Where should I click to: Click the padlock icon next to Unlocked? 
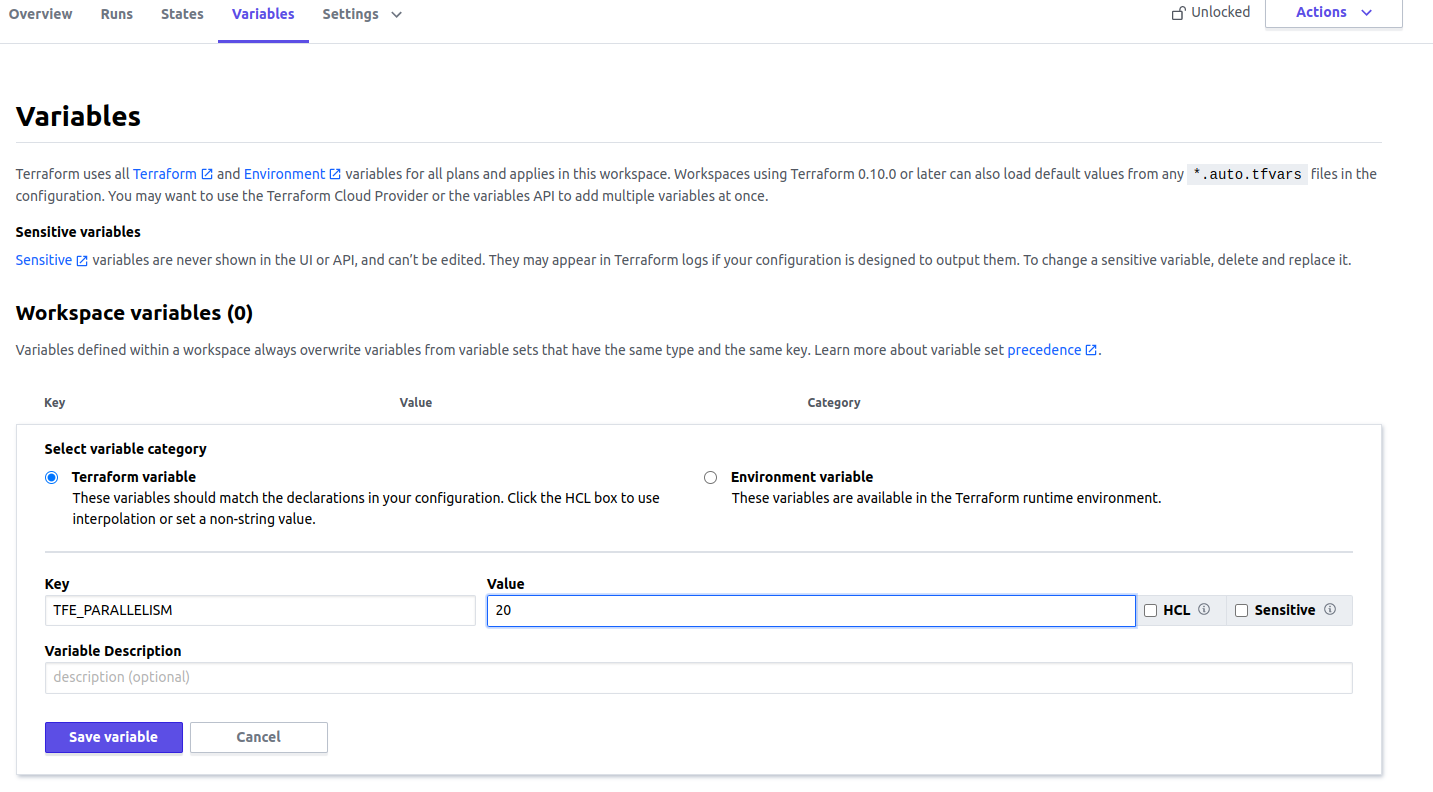[x=1176, y=12]
